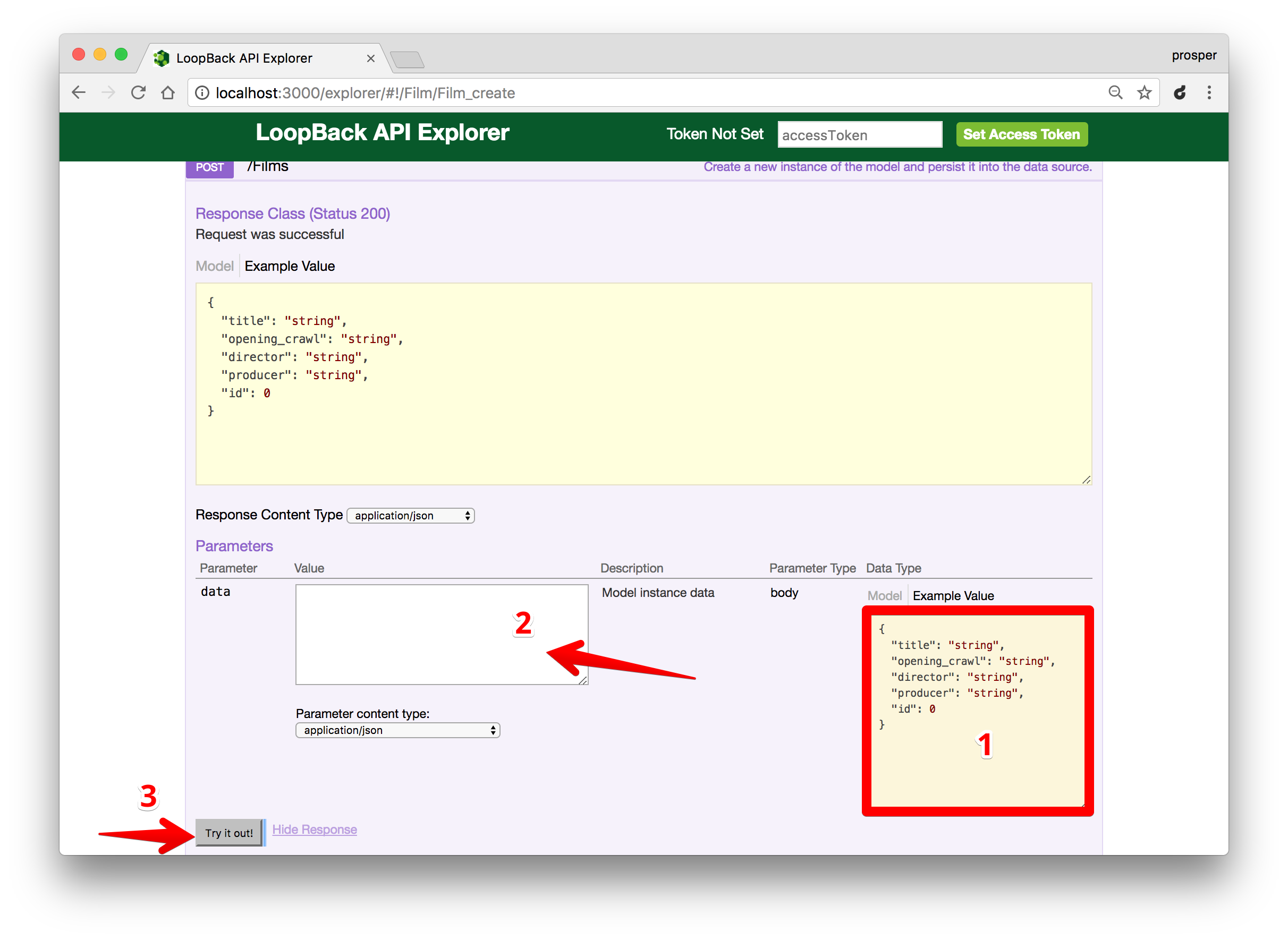Select Example Value tab in Response Class
This screenshot has height=940, width=1288.
[x=289, y=266]
